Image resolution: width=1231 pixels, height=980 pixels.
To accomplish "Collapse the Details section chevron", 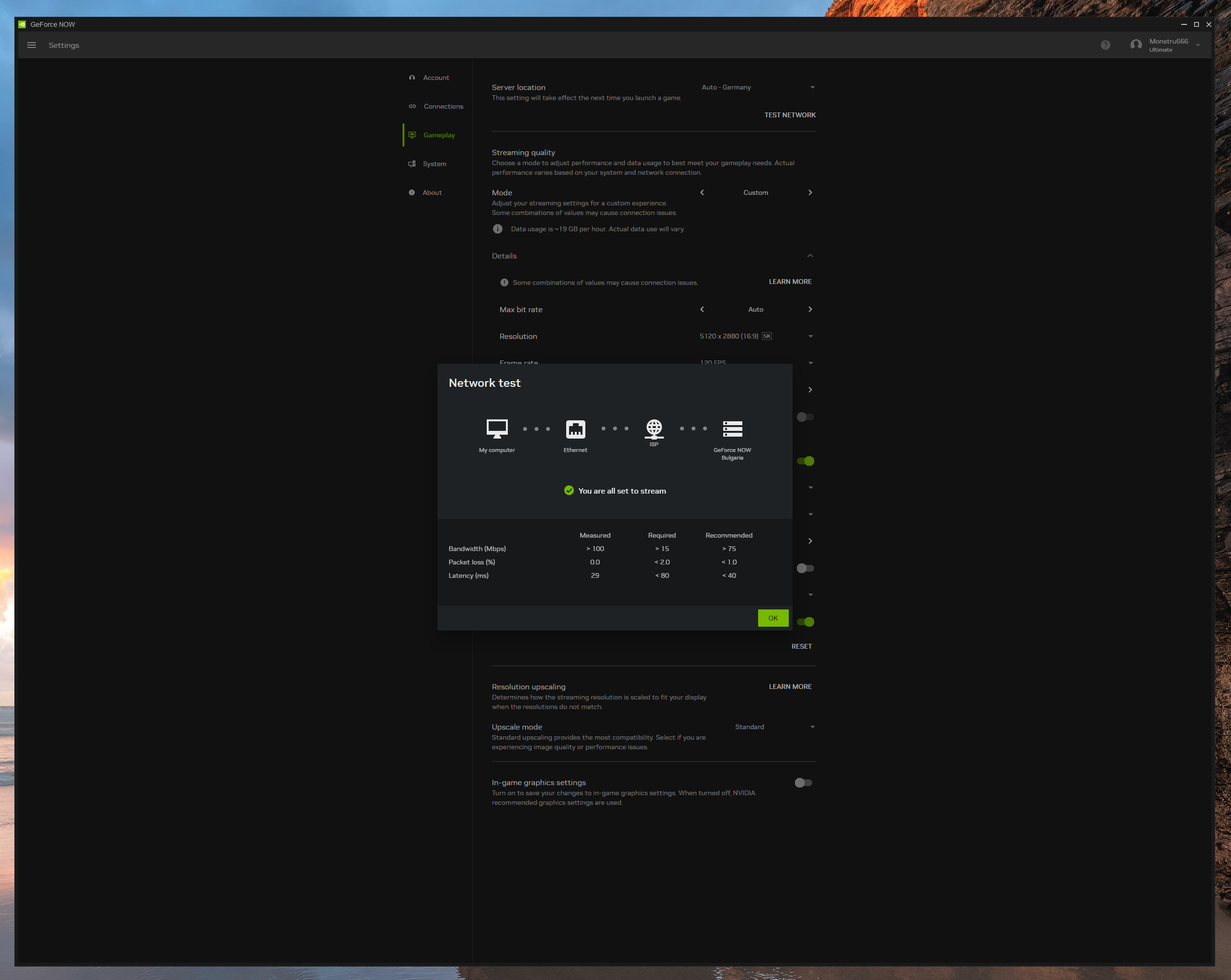I will (810, 256).
